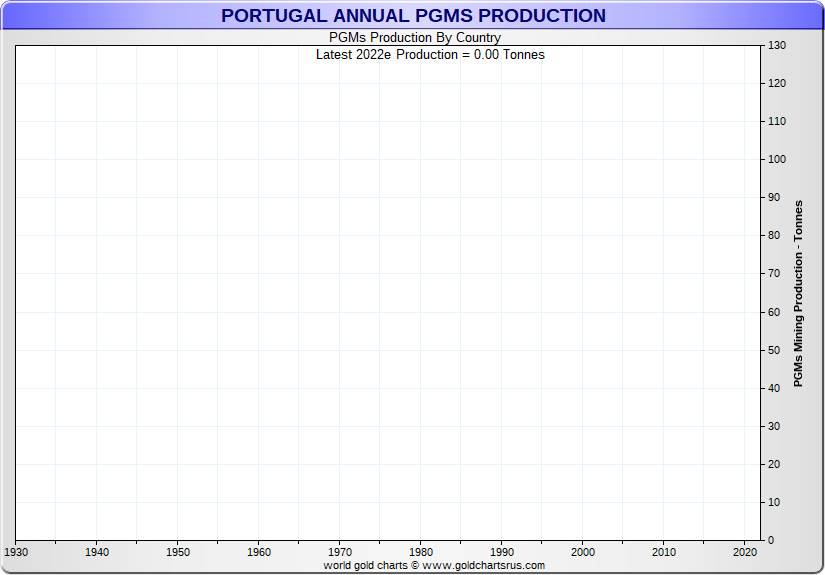Pick the 1990 label on the time axis

tap(502, 552)
